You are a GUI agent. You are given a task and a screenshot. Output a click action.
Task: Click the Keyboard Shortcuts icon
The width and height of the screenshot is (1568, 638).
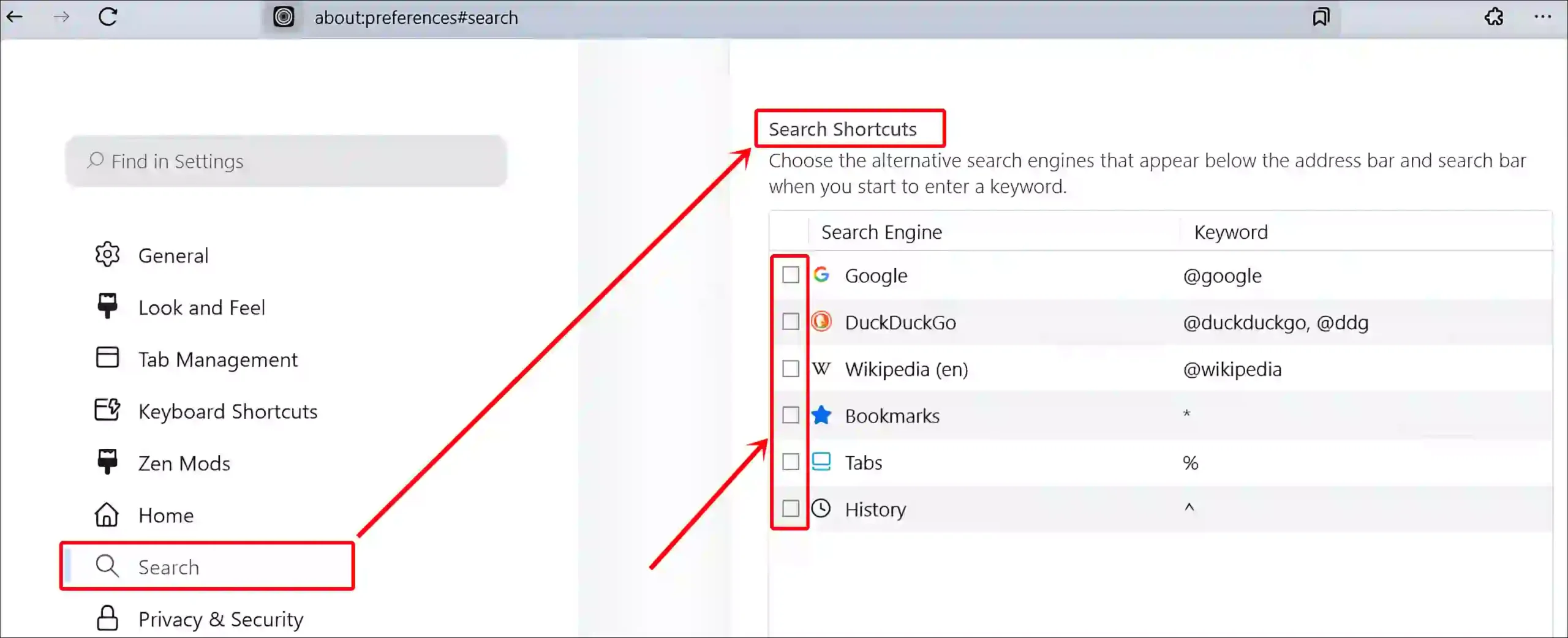tap(107, 410)
